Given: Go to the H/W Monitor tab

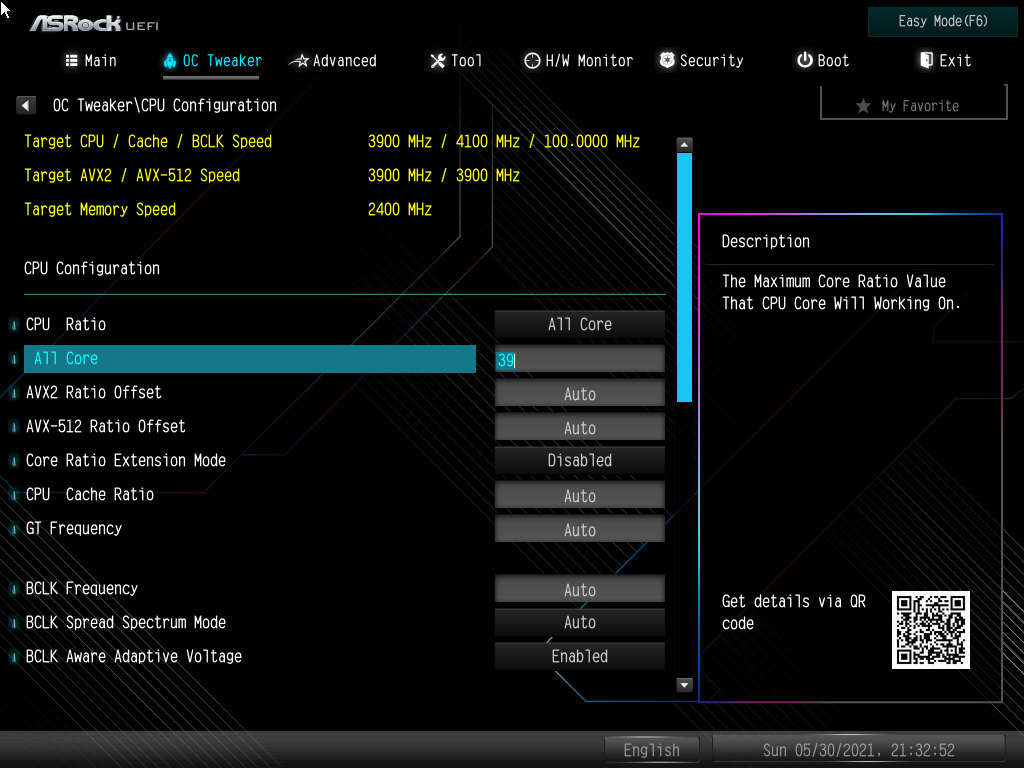Looking at the screenshot, I should click(578, 61).
